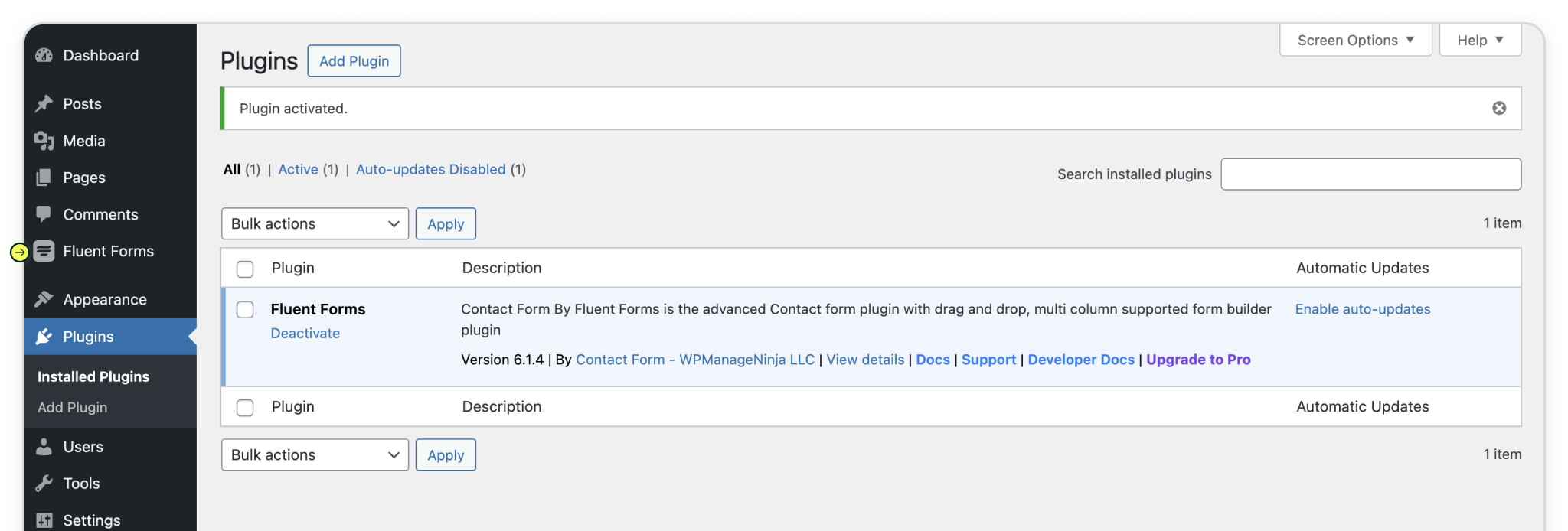Click the Plugin activated message text
1568x531 pixels.
[x=293, y=109]
